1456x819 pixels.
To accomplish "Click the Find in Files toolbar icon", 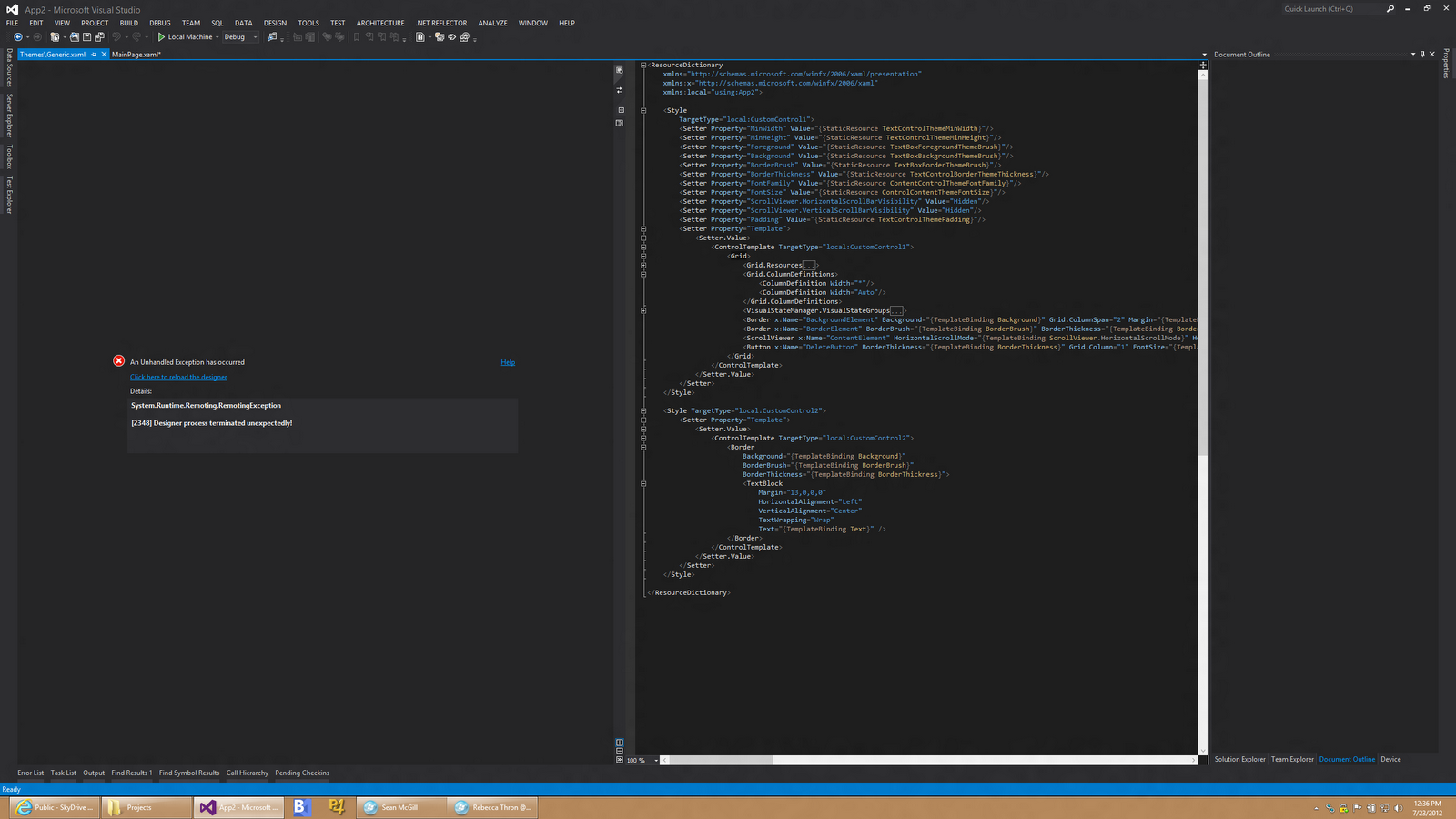I will coord(271,37).
